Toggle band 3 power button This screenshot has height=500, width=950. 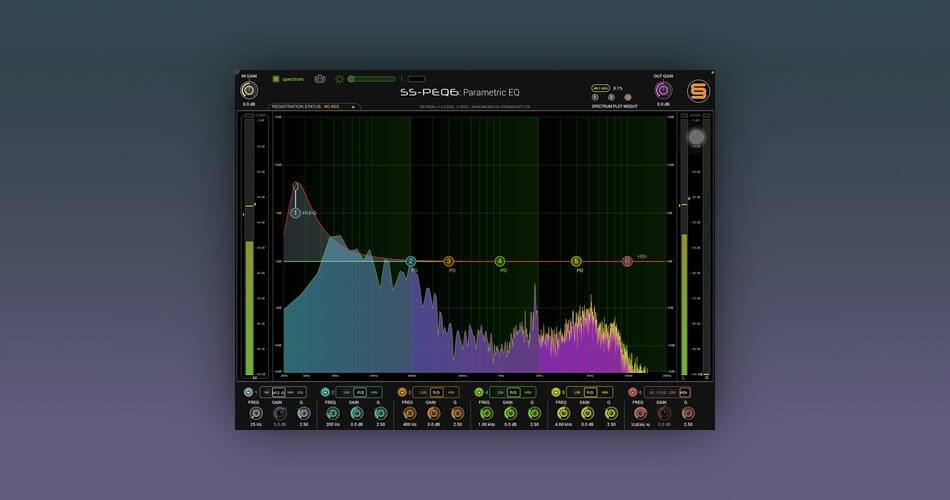402,392
